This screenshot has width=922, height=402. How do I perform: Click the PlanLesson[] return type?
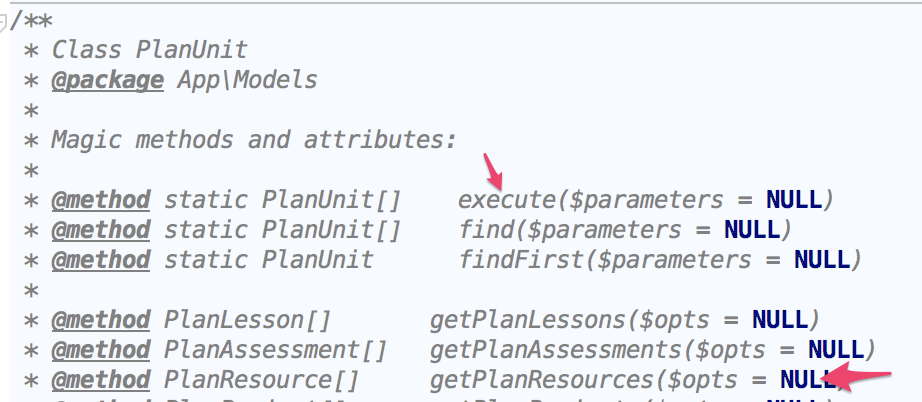[x=246, y=321]
